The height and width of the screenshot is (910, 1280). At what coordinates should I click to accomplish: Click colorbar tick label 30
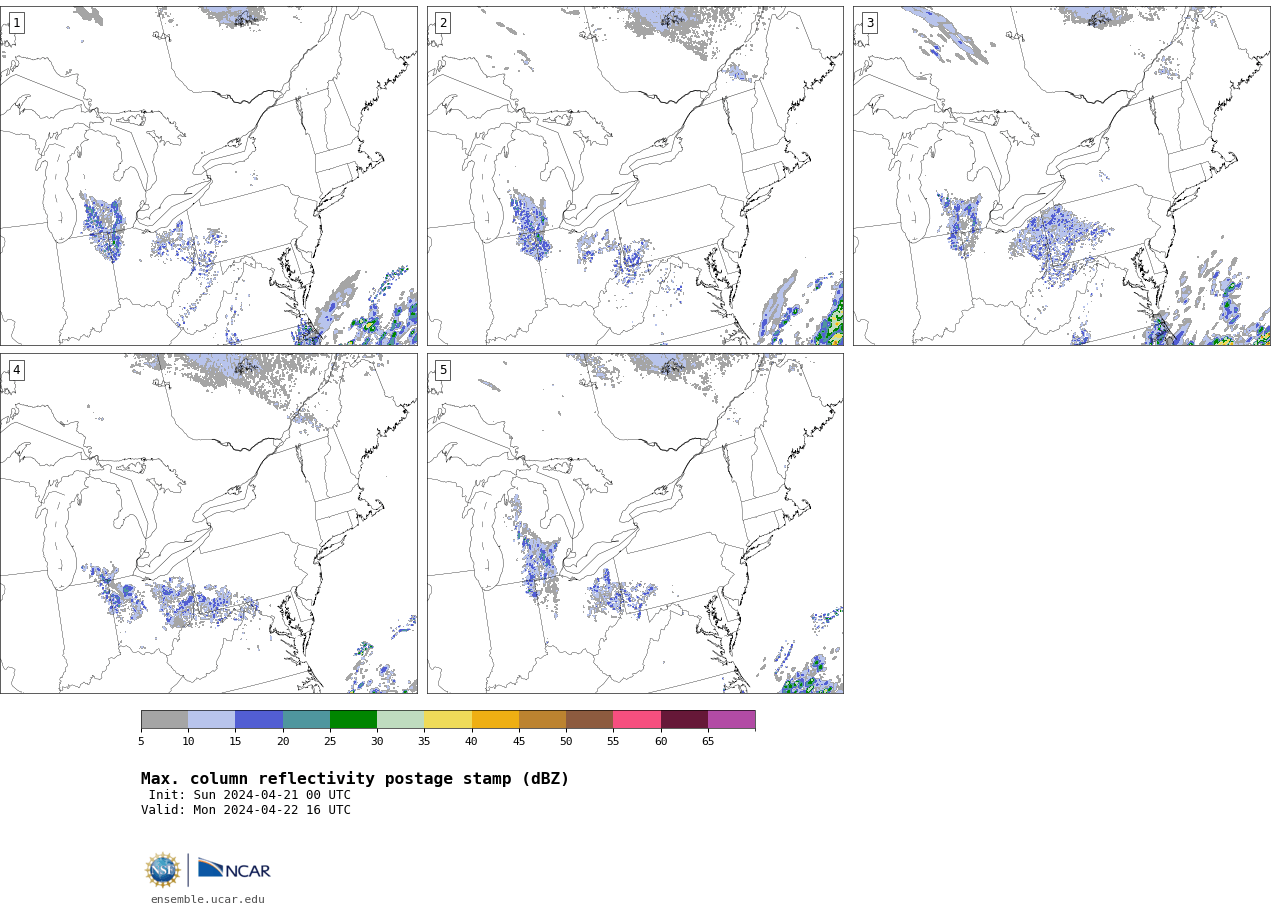point(377,741)
